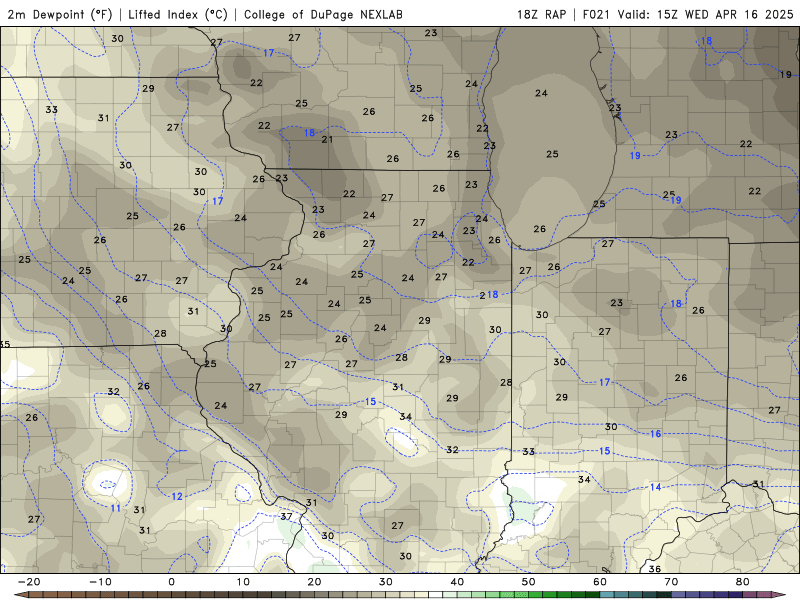Click the -10 label on the color scale
The image size is (800, 600).
click(100, 582)
